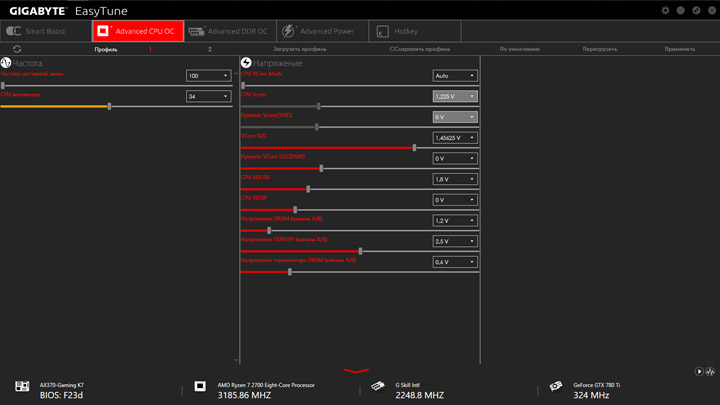The width and height of the screenshot is (720, 405).
Task: Open the CPU Vcore dropdown showing 1,225 V
Action: pyautogui.click(x=455, y=96)
